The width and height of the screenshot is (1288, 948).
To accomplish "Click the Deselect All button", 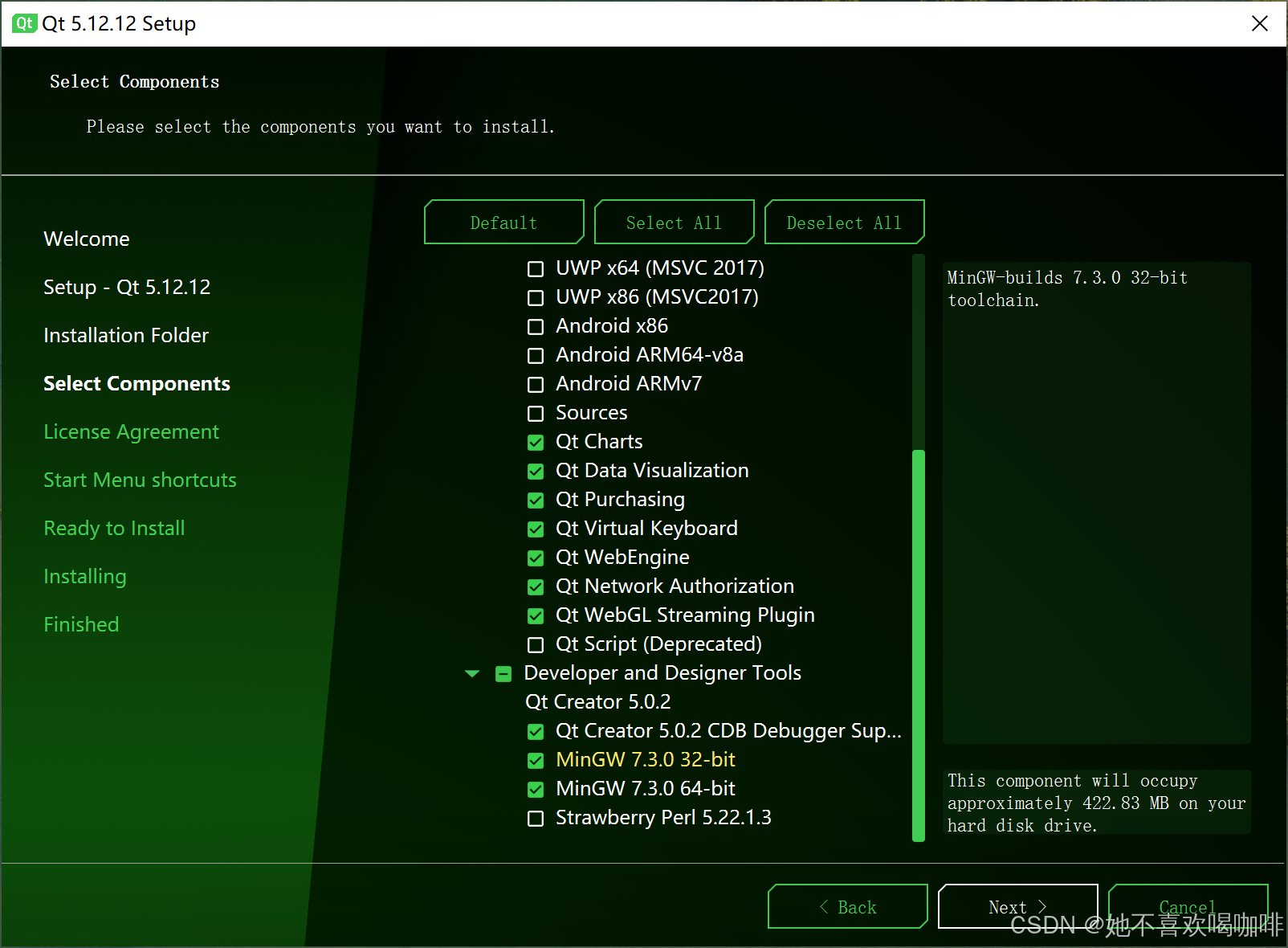I will click(844, 222).
